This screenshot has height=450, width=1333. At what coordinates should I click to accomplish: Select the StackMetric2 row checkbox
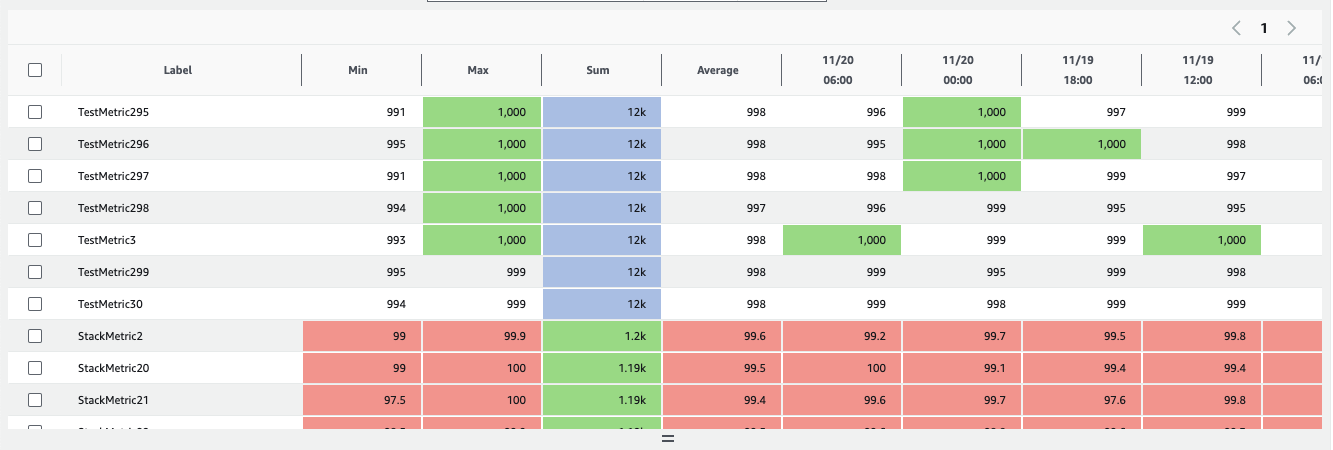35,336
